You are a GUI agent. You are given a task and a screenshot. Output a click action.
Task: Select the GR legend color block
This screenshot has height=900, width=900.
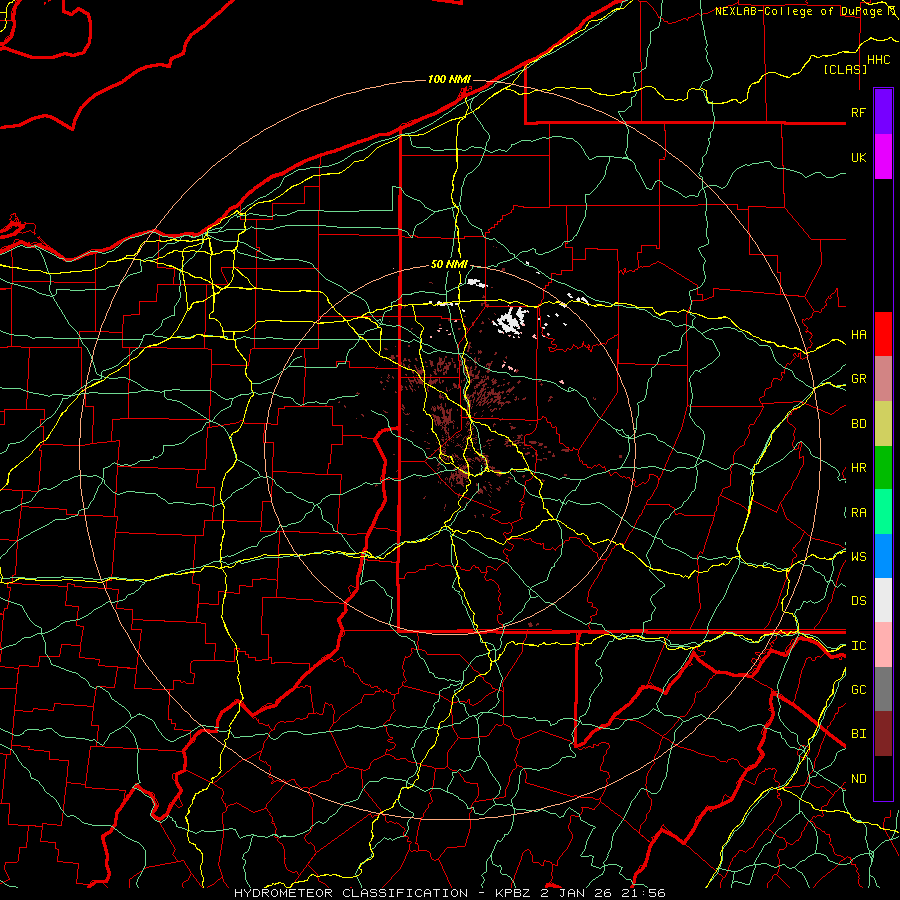point(883,379)
